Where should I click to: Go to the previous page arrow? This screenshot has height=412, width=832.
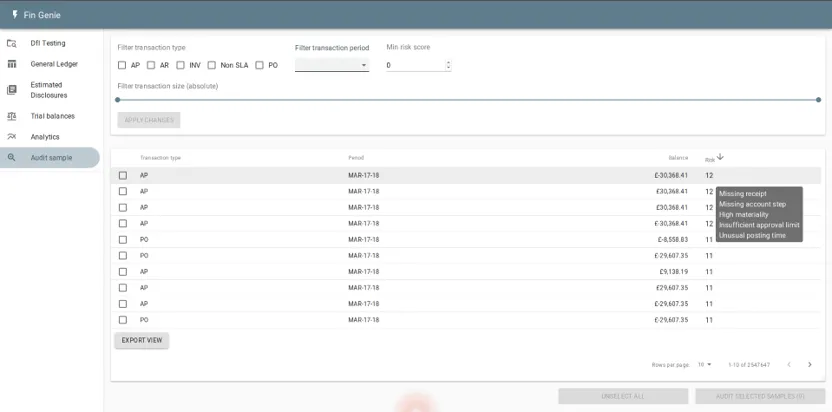(x=789, y=365)
